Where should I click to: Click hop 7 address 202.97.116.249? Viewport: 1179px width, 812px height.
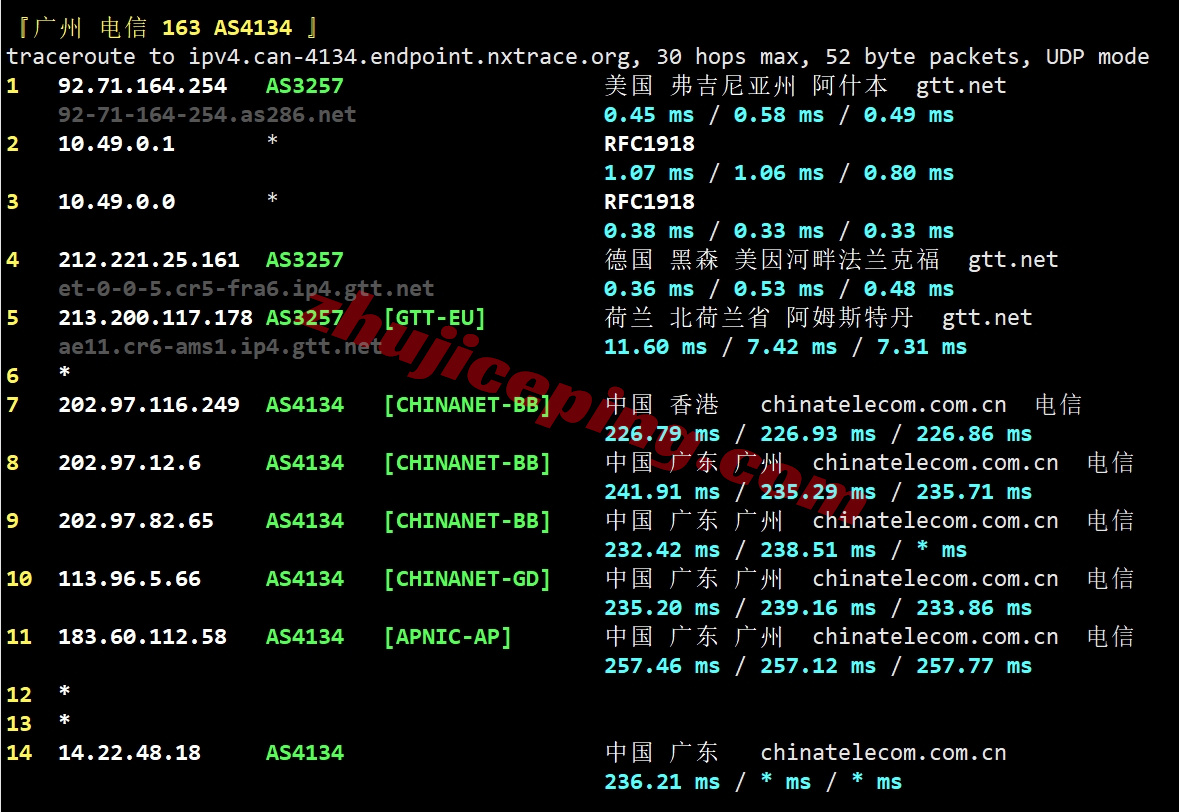click(148, 405)
